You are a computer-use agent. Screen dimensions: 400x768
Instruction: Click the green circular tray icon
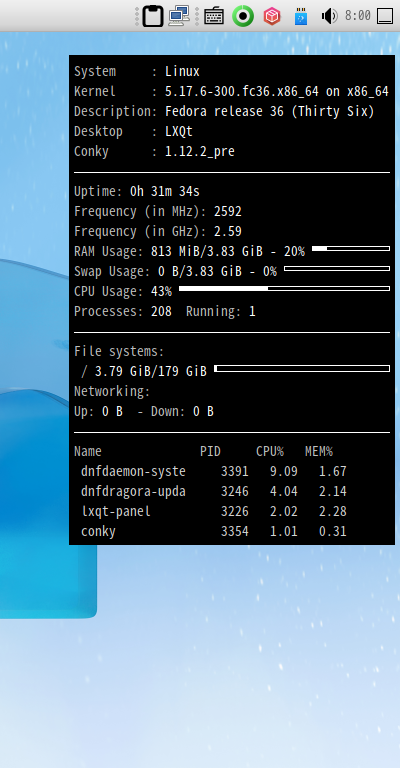click(x=243, y=16)
